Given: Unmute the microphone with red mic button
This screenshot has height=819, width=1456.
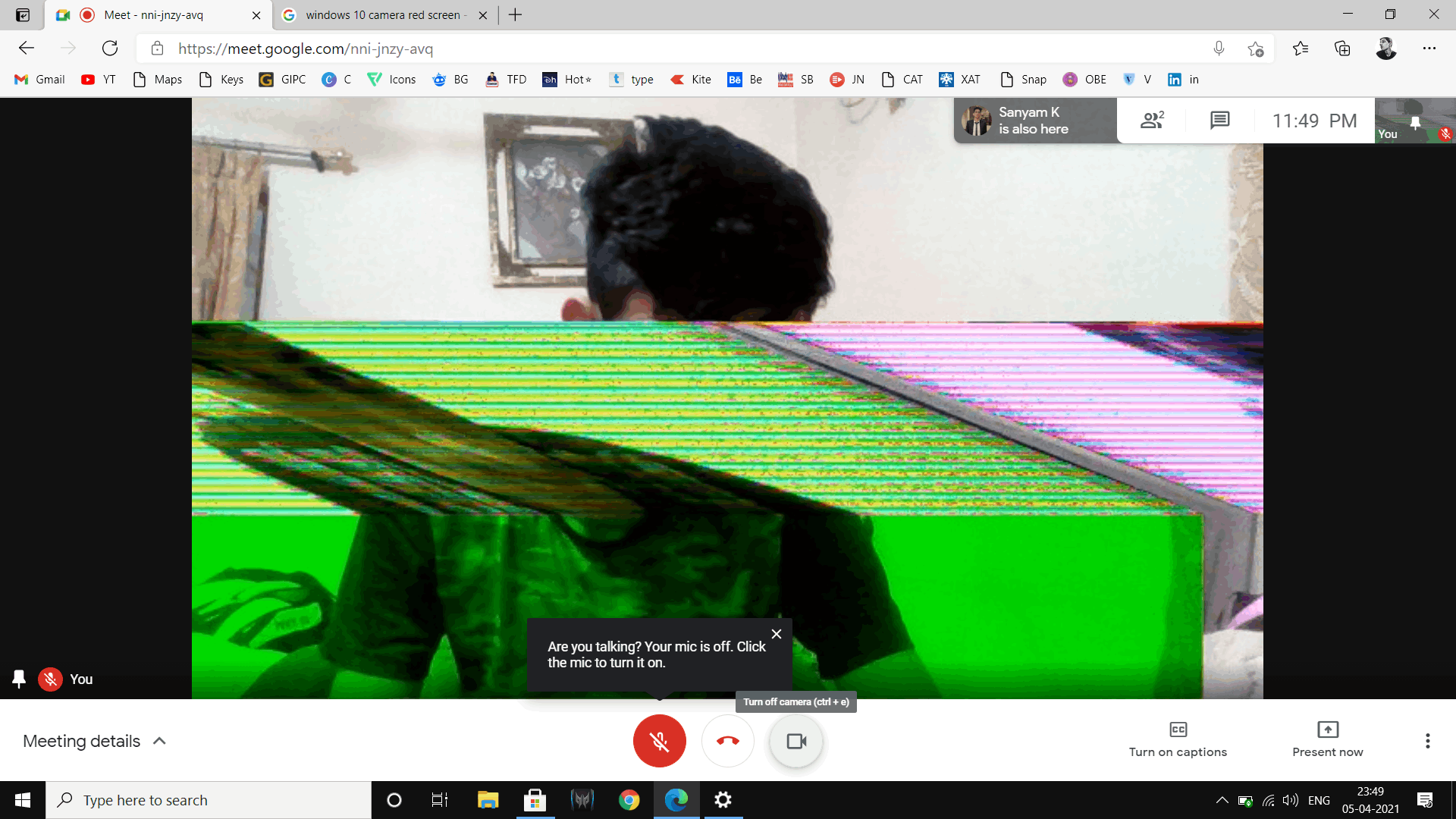Looking at the screenshot, I should [659, 741].
